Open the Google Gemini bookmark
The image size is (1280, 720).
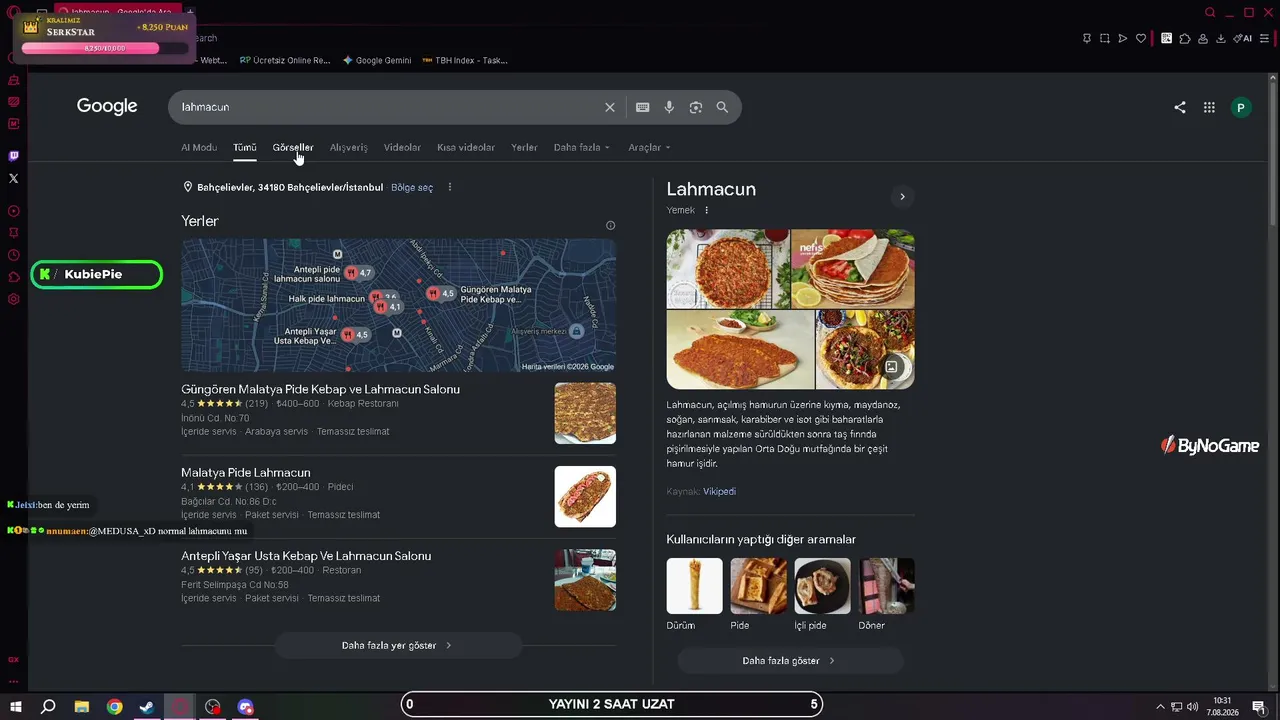(x=377, y=60)
